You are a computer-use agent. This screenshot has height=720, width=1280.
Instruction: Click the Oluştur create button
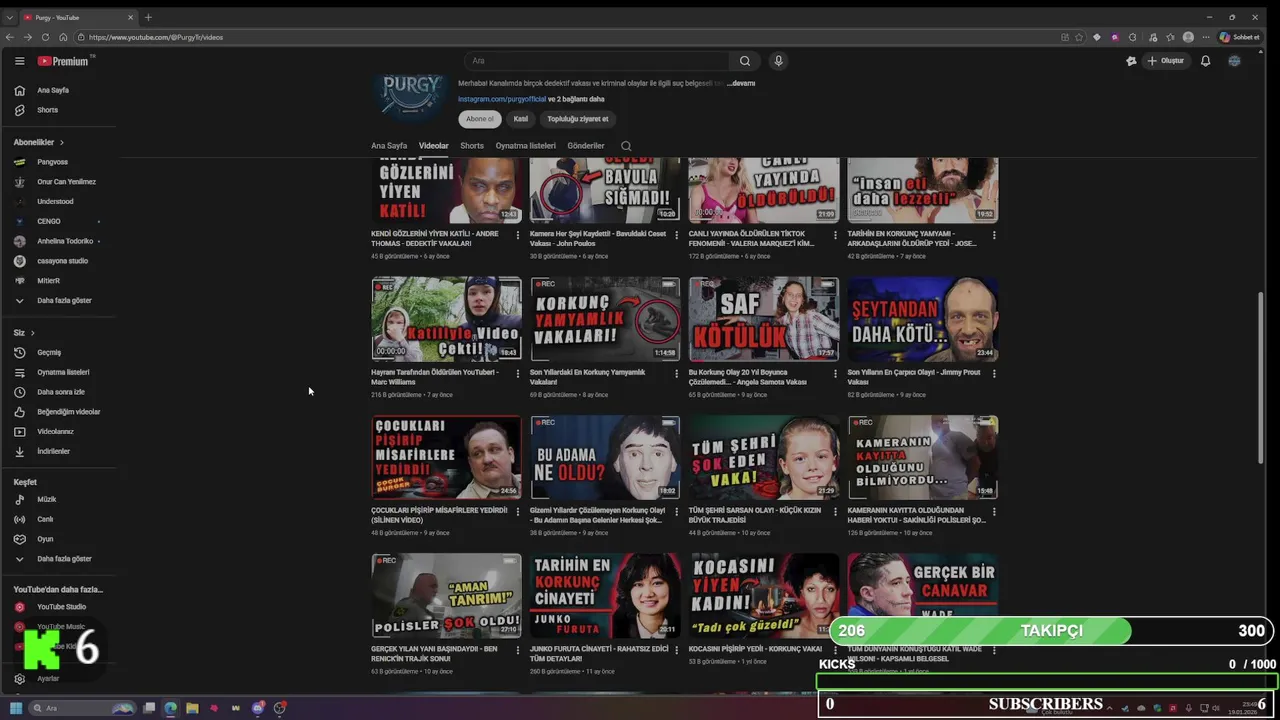click(1166, 61)
